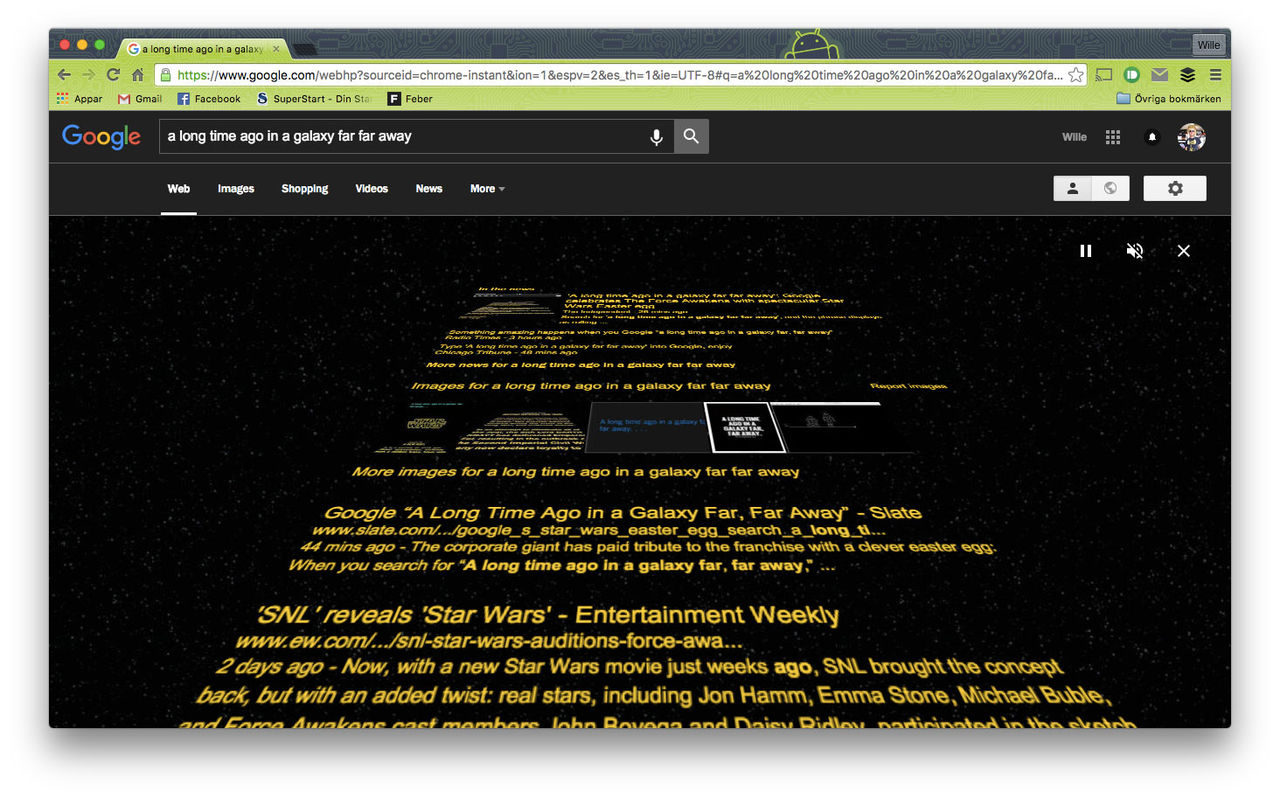Click the Google logo
Image resolution: width=1280 pixels, height=798 pixels.
(101, 137)
